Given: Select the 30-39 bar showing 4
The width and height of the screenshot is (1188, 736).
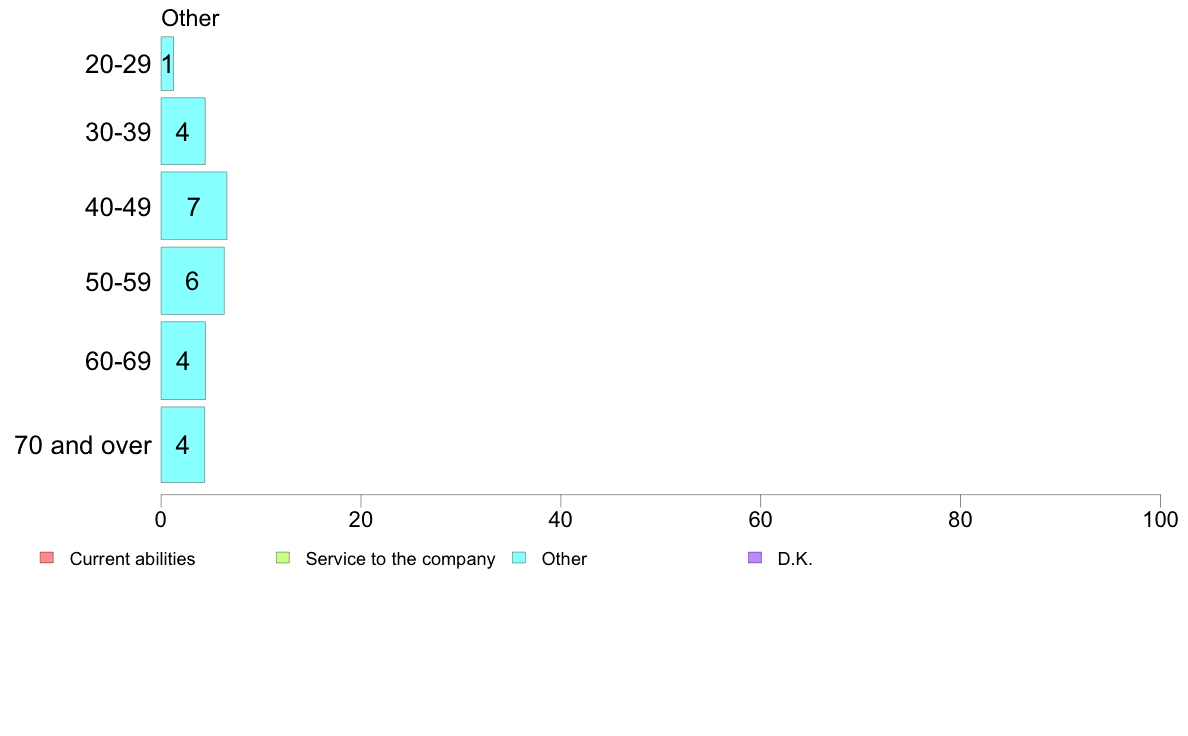Looking at the screenshot, I should pos(183,131).
